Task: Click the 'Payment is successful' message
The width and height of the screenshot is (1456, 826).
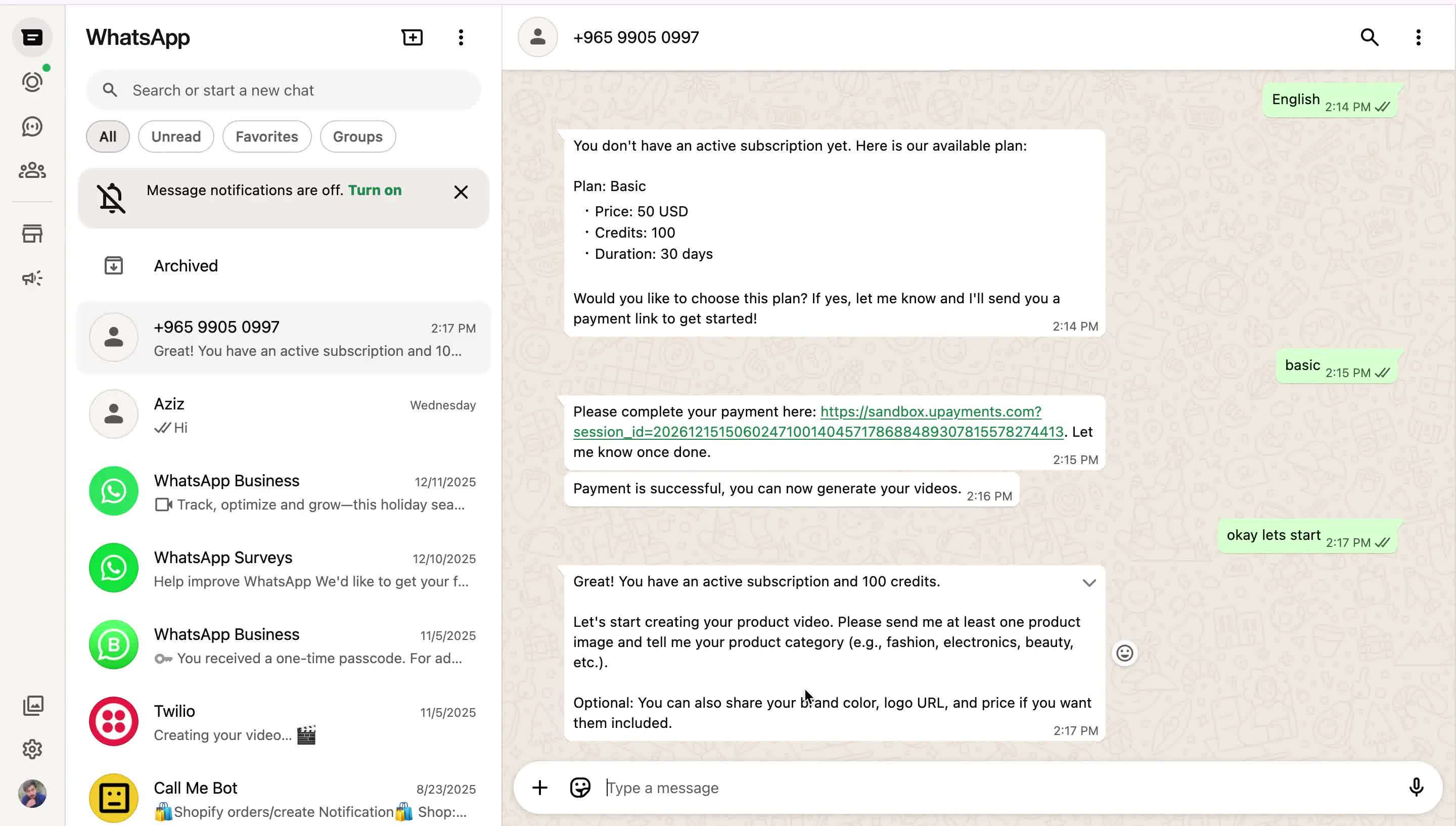Action: (792, 489)
